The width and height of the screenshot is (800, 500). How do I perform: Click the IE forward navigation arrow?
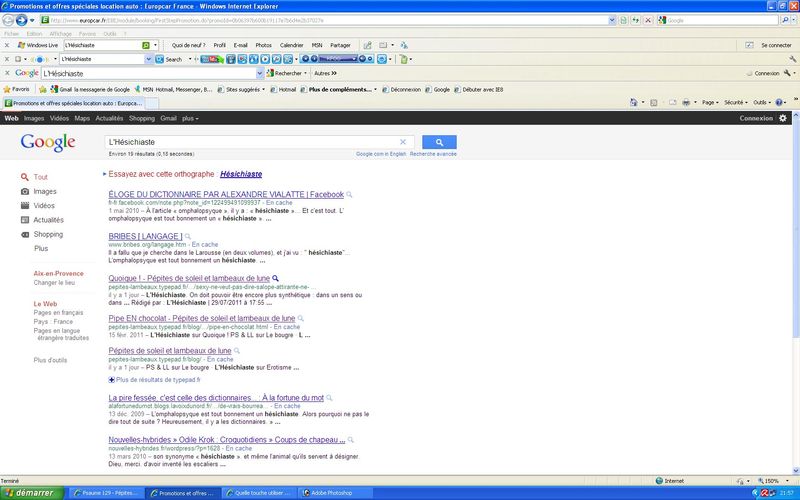21,20
